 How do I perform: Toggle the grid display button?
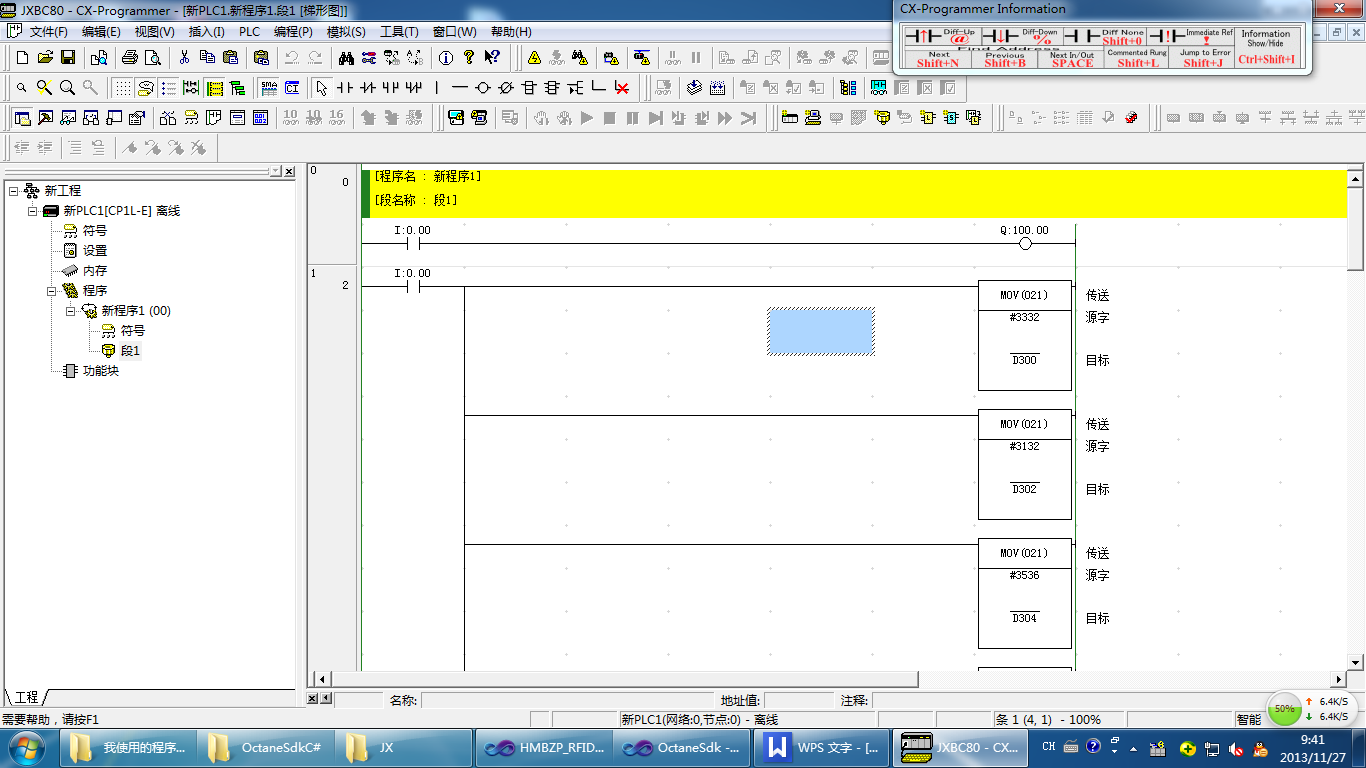pyautogui.click(x=122, y=88)
